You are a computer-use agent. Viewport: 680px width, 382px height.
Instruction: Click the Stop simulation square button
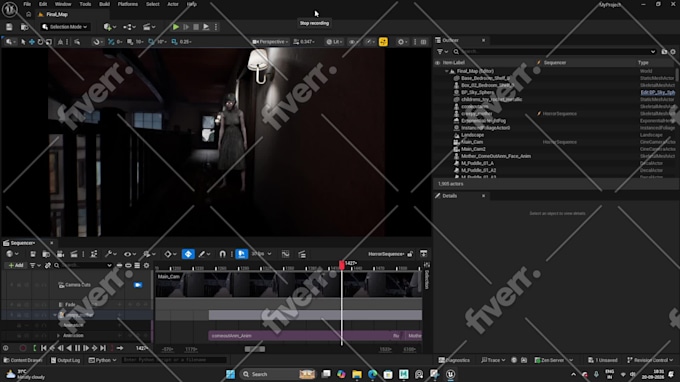coord(196,27)
